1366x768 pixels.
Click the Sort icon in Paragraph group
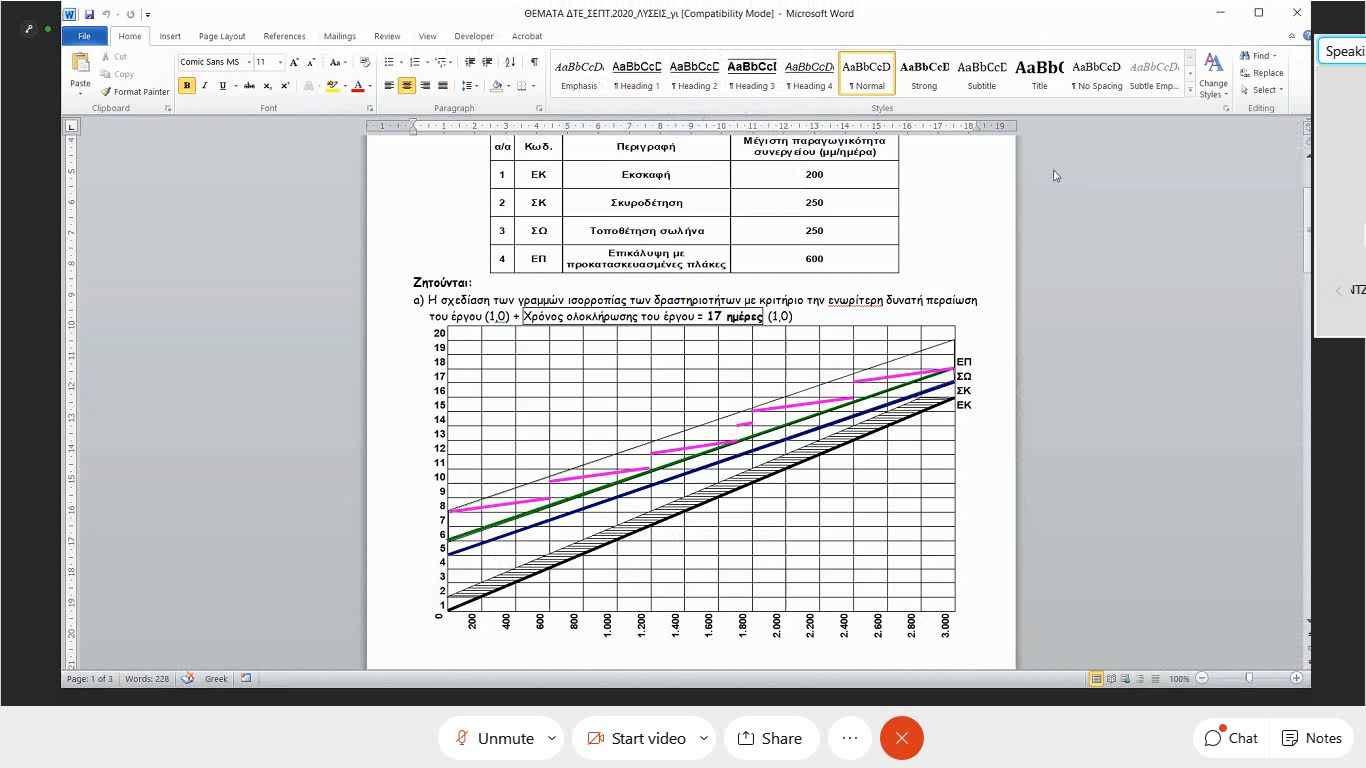click(x=512, y=62)
